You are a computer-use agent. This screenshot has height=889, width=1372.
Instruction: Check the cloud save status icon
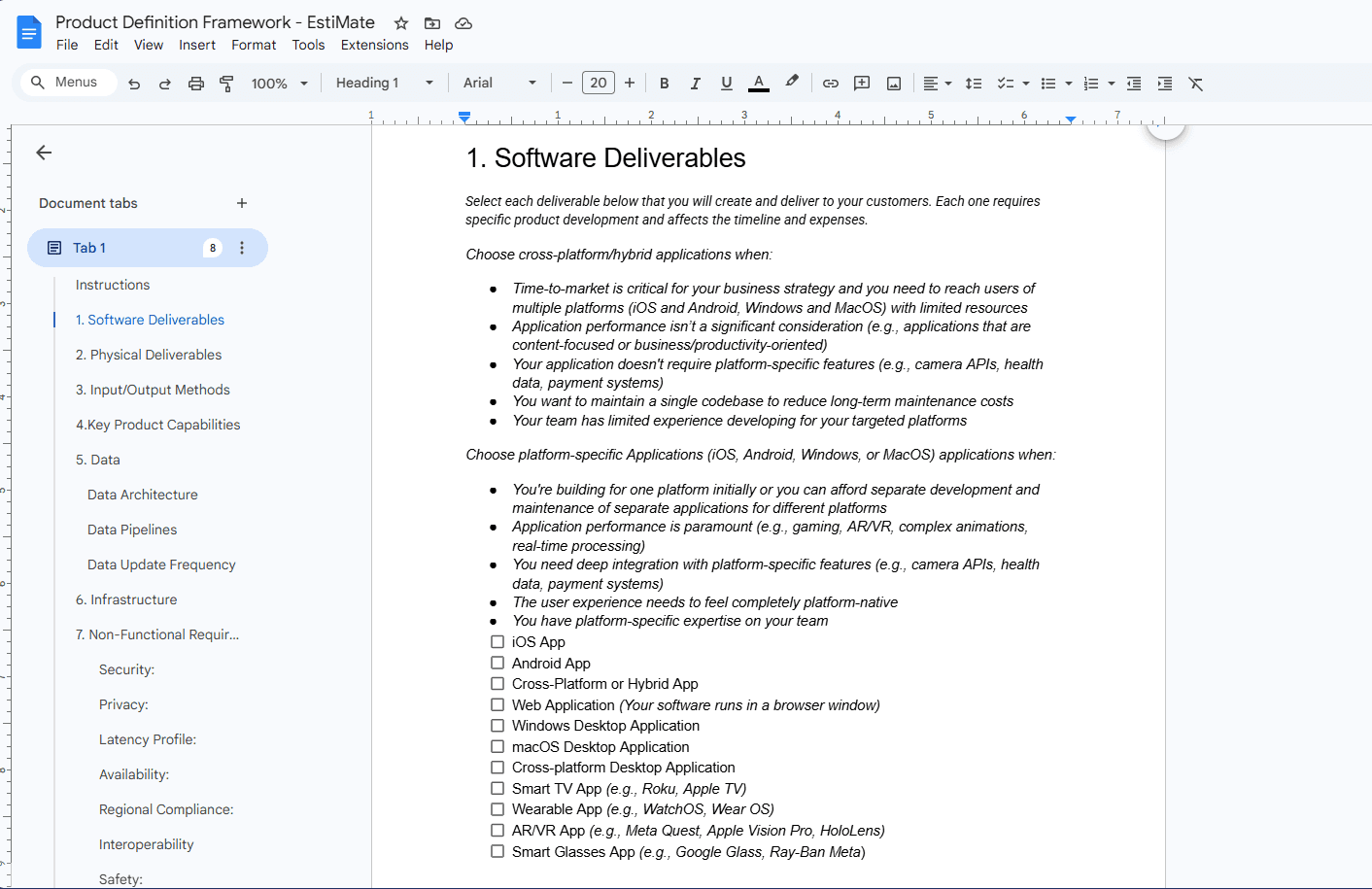point(463,23)
